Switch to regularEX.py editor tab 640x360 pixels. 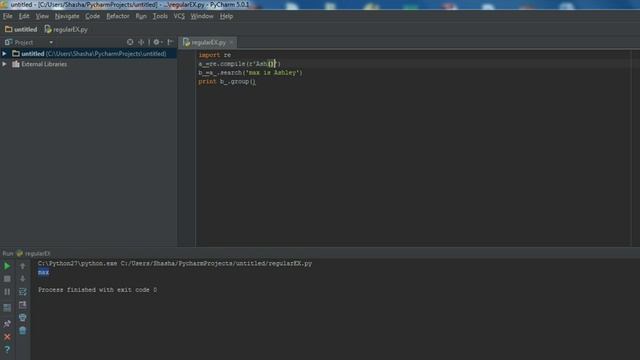(208, 42)
